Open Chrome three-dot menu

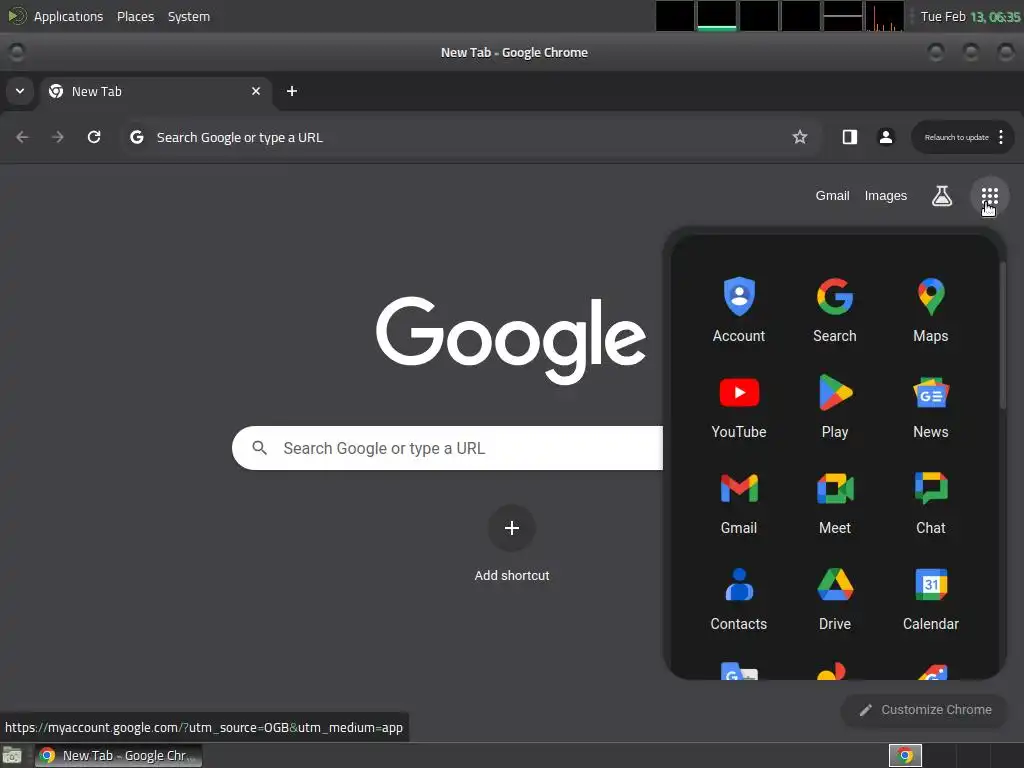click(1000, 137)
